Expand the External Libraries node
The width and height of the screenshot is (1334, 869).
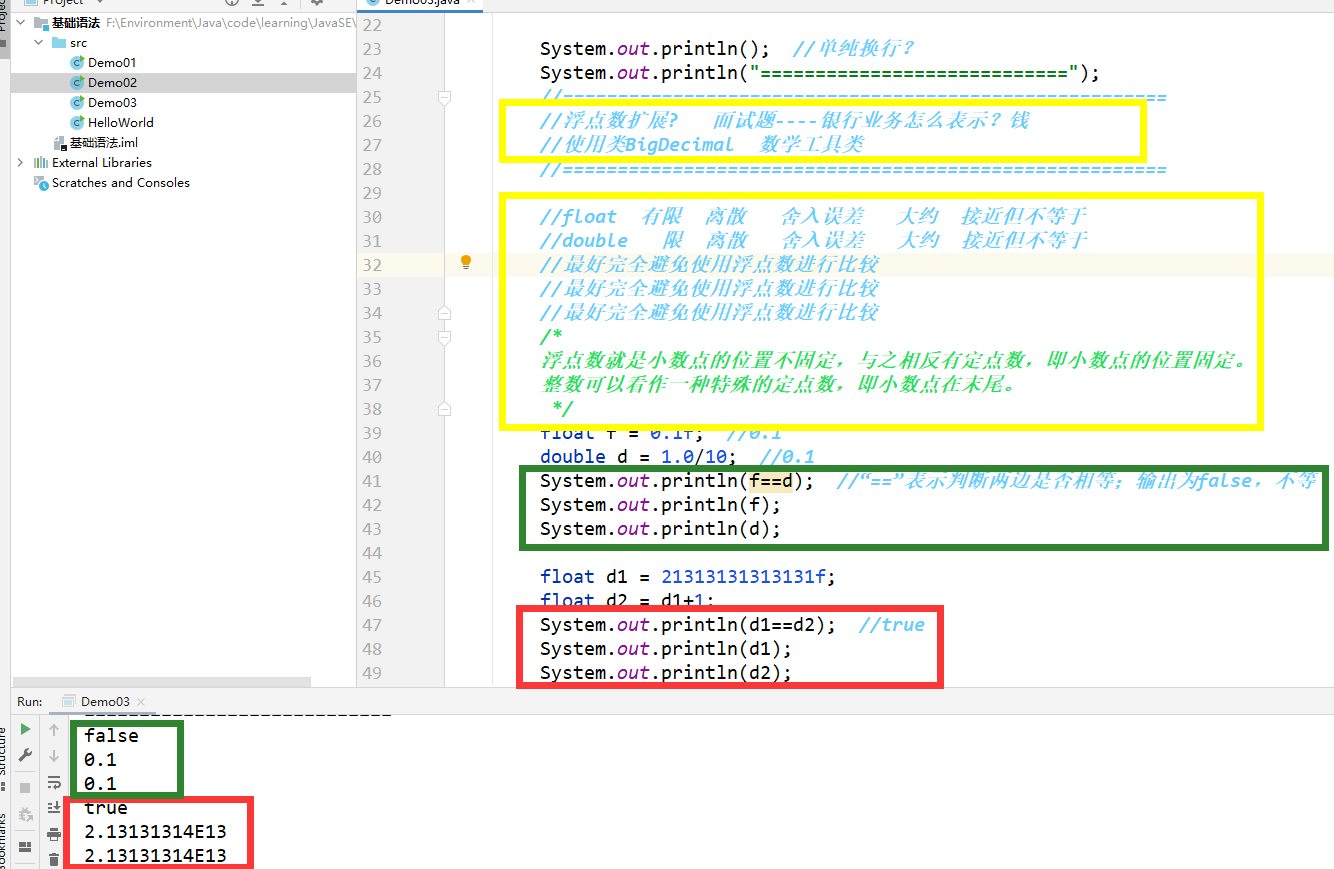click(x=21, y=162)
